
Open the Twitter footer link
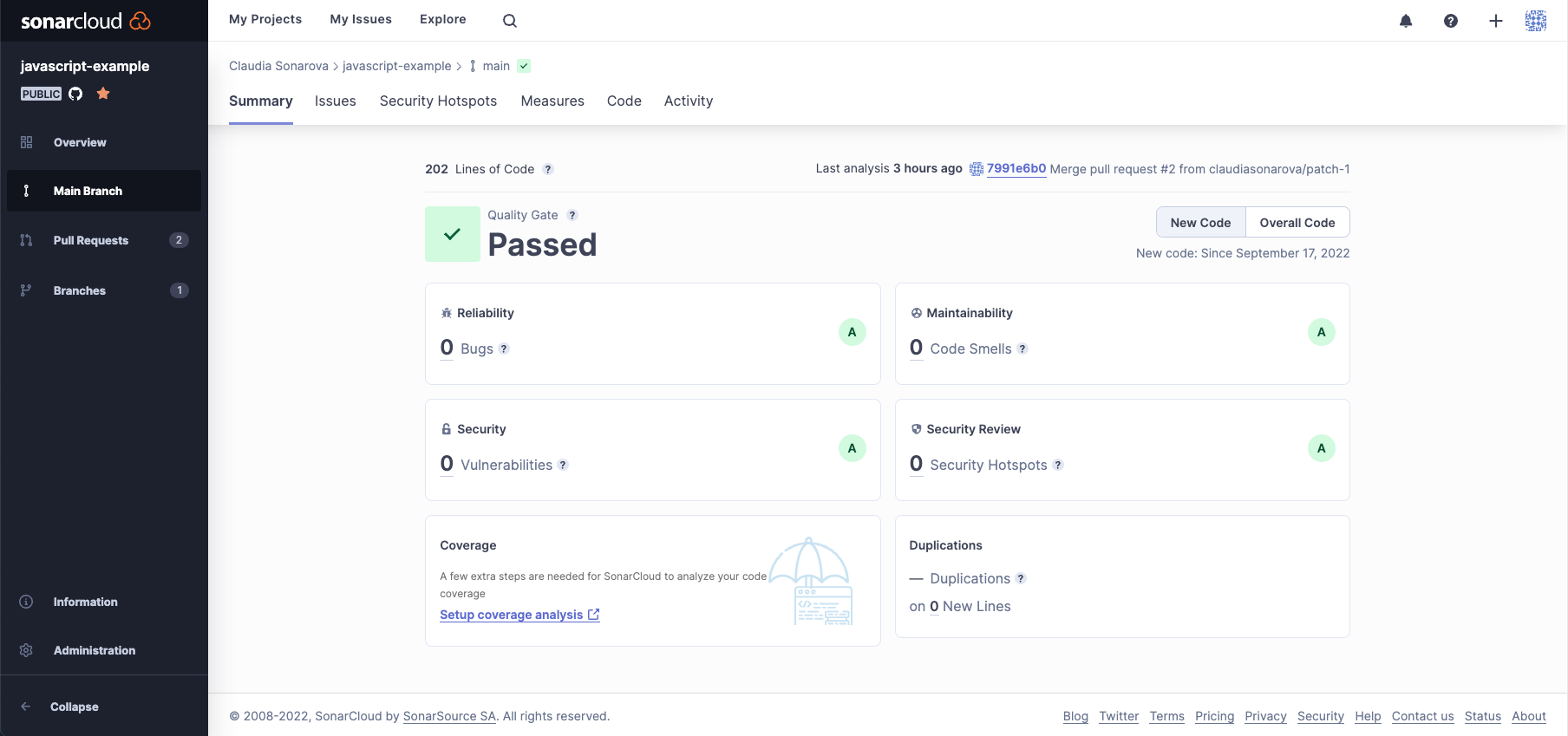point(1119,716)
